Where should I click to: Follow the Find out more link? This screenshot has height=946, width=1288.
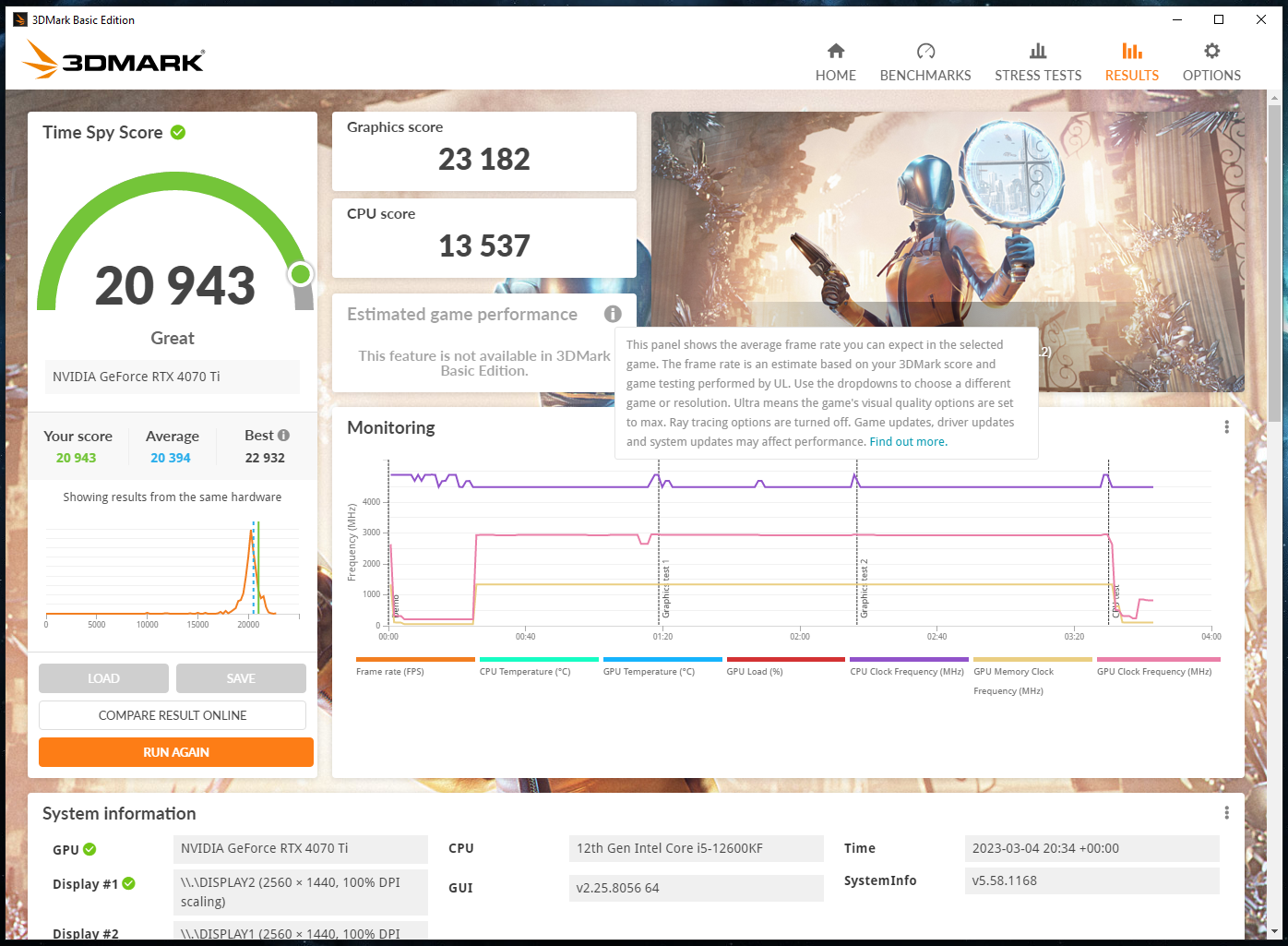tap(908, 442)
